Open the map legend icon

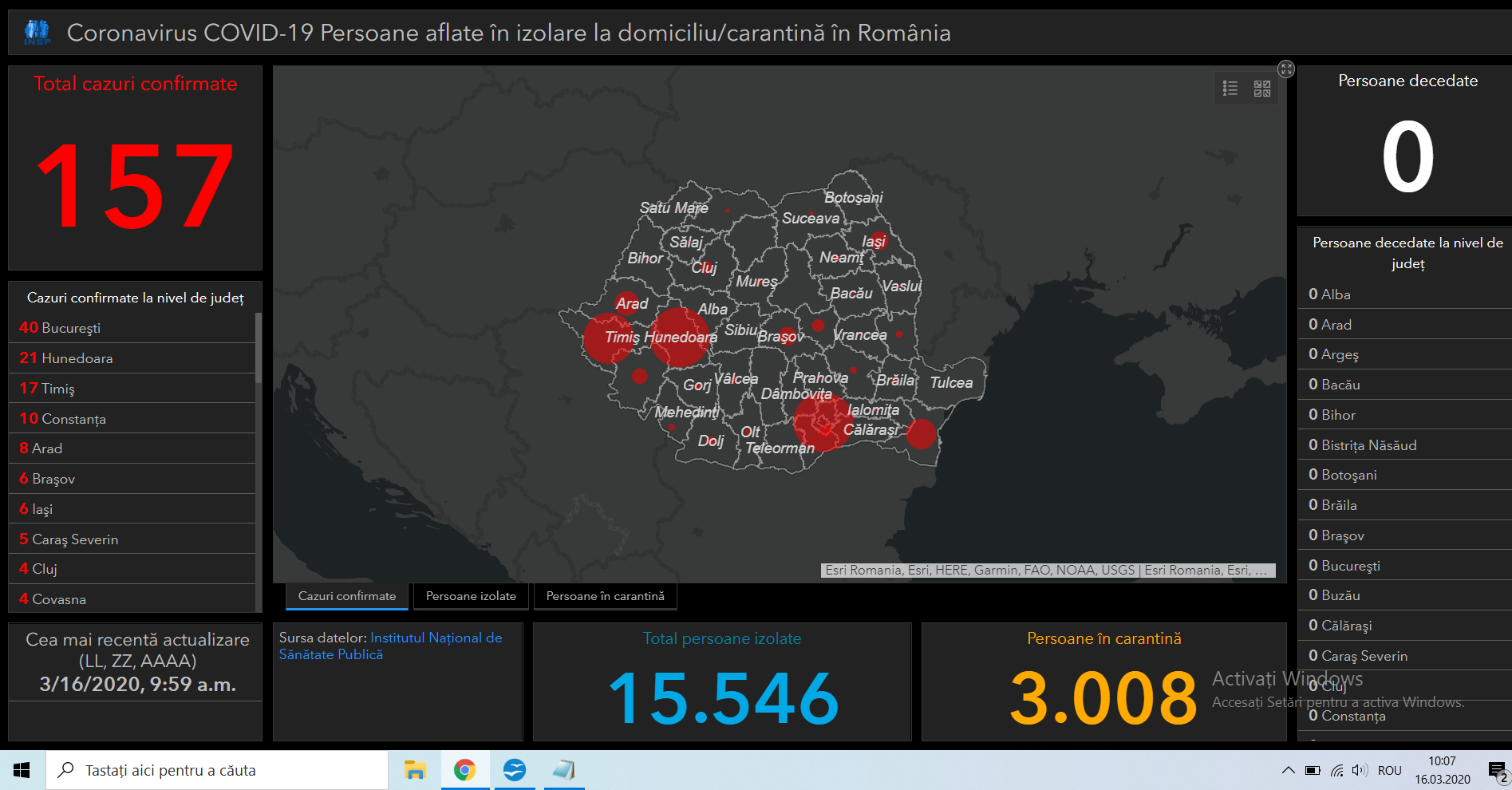point(1230,89)
